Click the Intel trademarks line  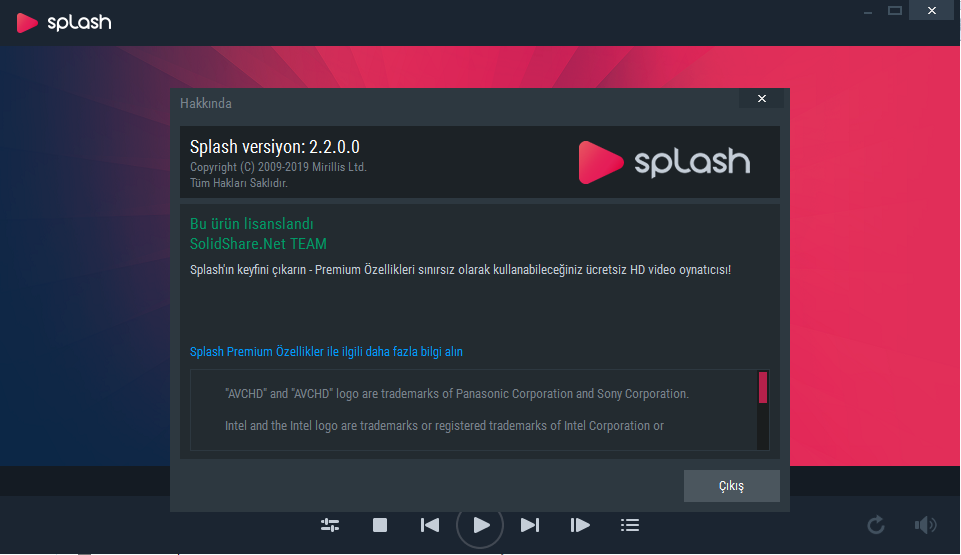click(444, 426)
